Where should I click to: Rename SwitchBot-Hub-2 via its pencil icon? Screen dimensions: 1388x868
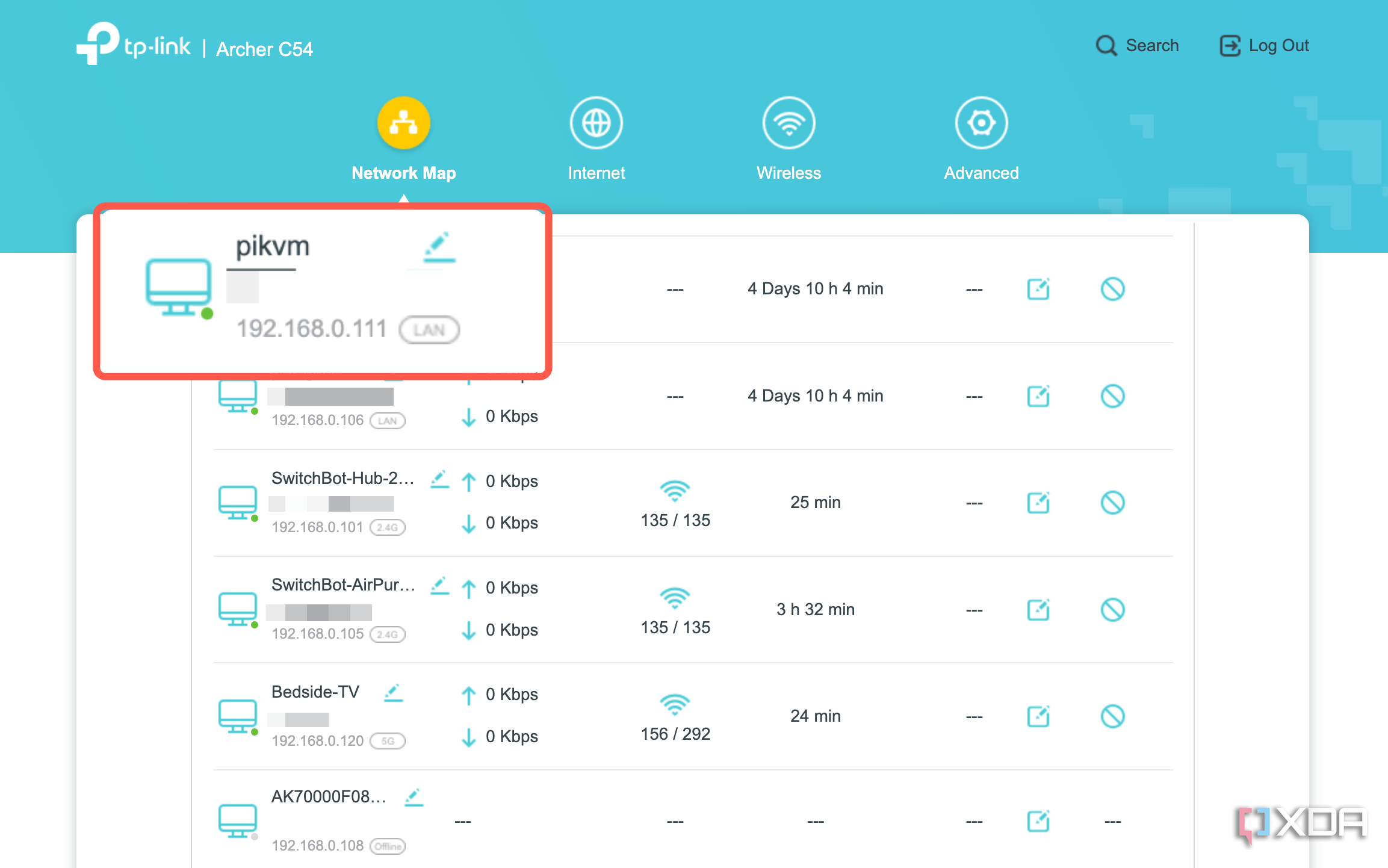pyautogui.click(x=440, y=479)
